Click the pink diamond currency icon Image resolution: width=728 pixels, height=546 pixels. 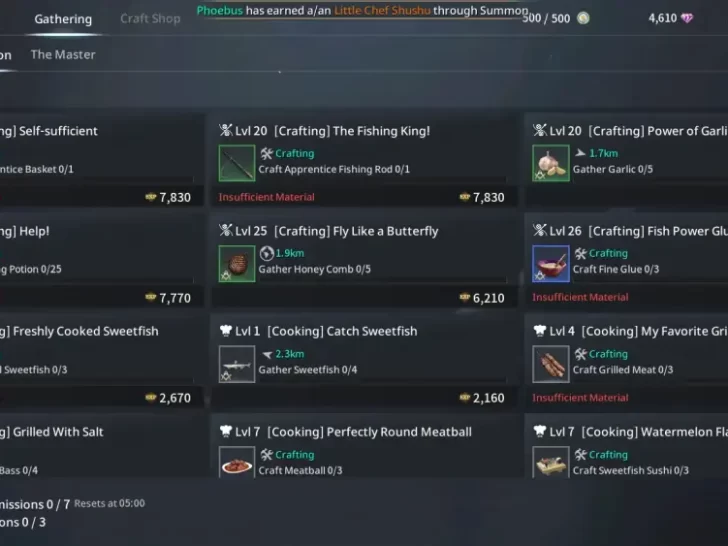click(687, 18)
